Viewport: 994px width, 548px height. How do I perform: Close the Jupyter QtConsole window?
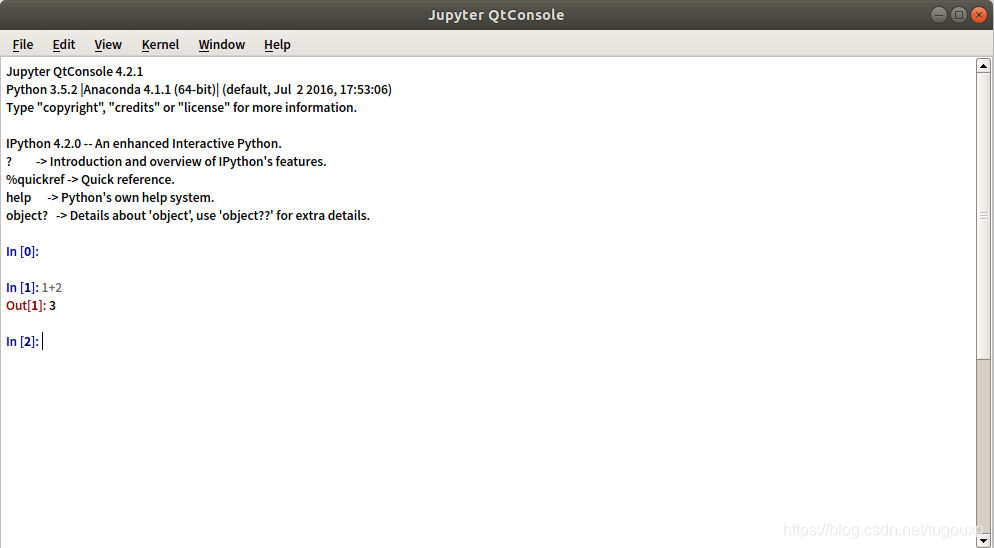[978, 15]
